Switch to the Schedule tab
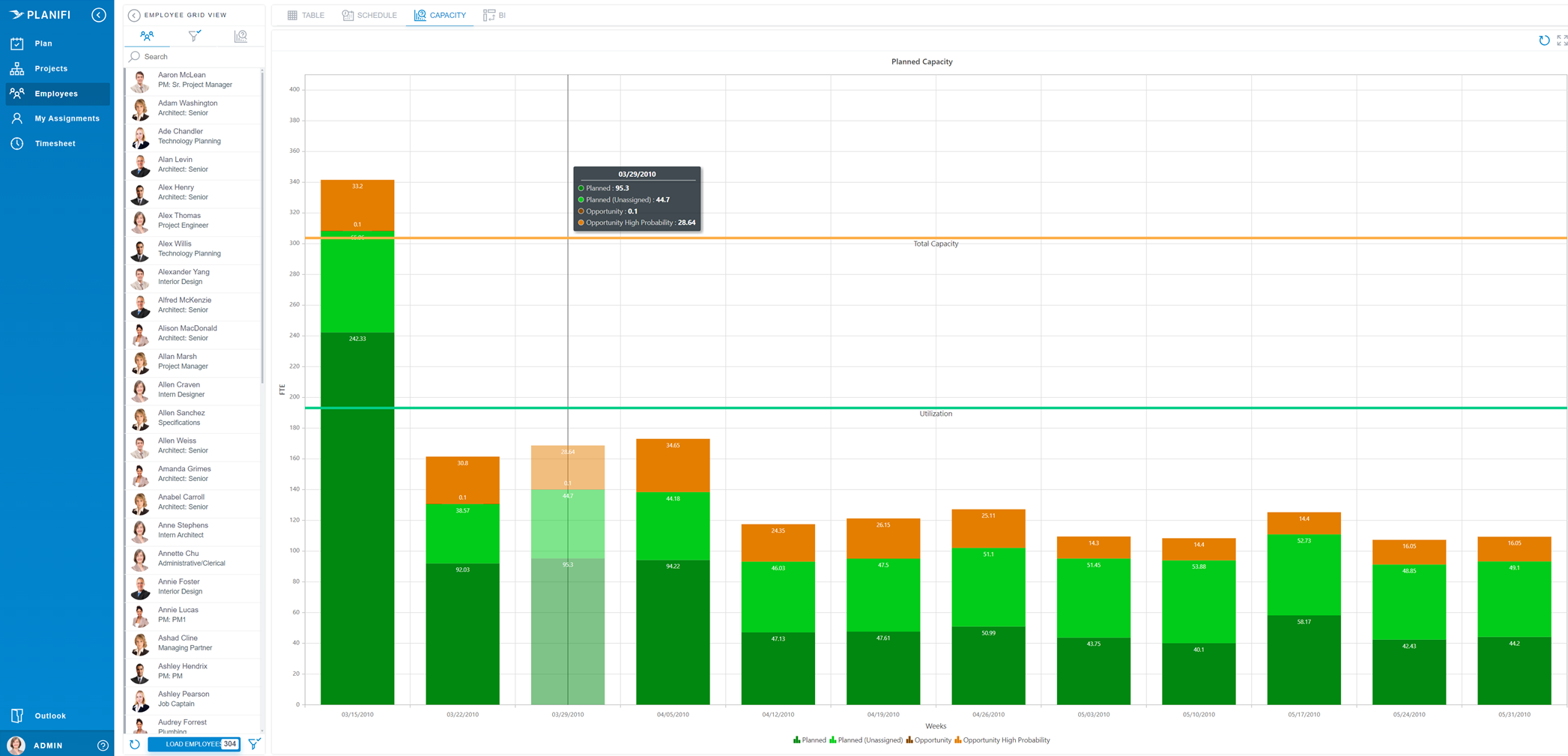Viewport: 1568px width, 756px height. point(369,15)
